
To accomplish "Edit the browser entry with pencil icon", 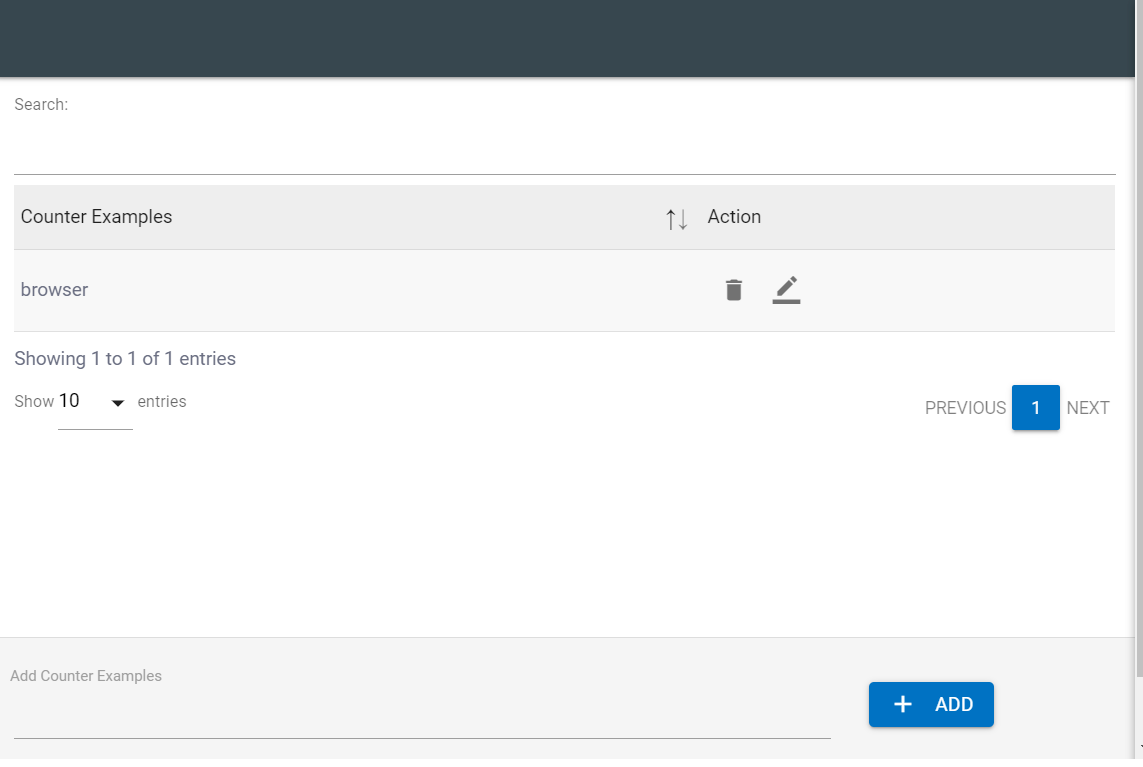I will tap(787, 290).
